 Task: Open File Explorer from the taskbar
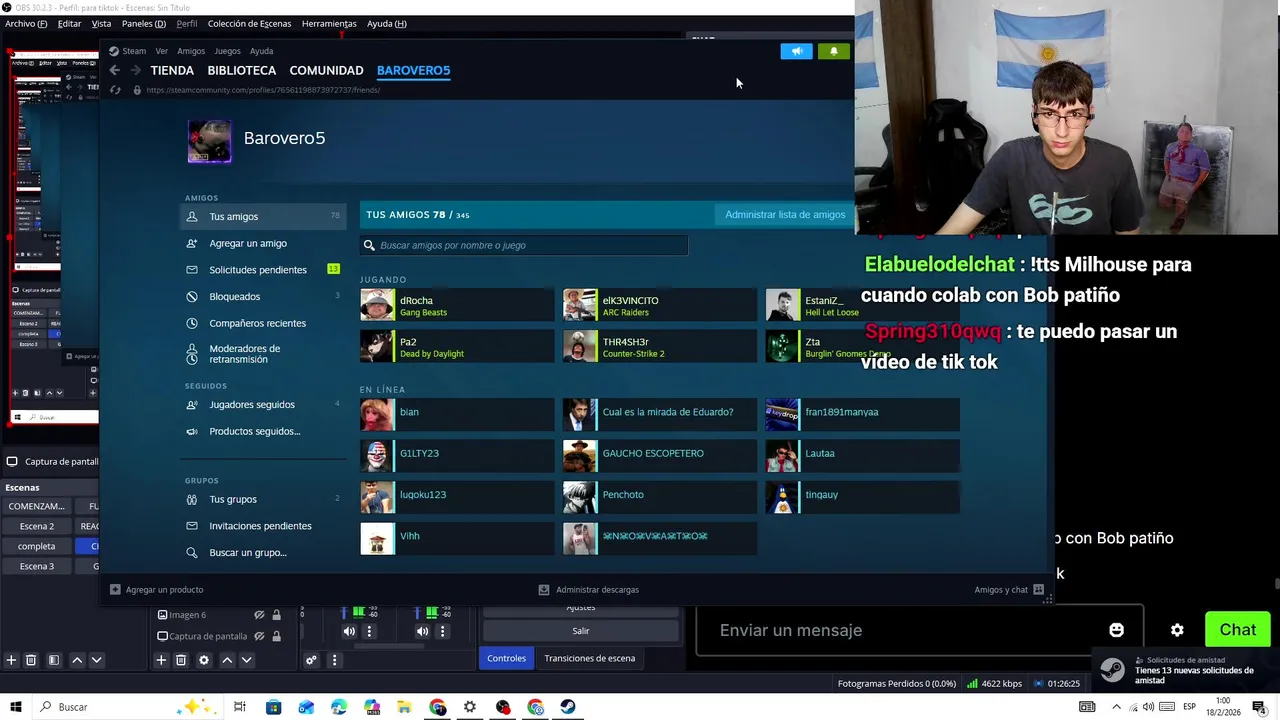coord(404,707)
